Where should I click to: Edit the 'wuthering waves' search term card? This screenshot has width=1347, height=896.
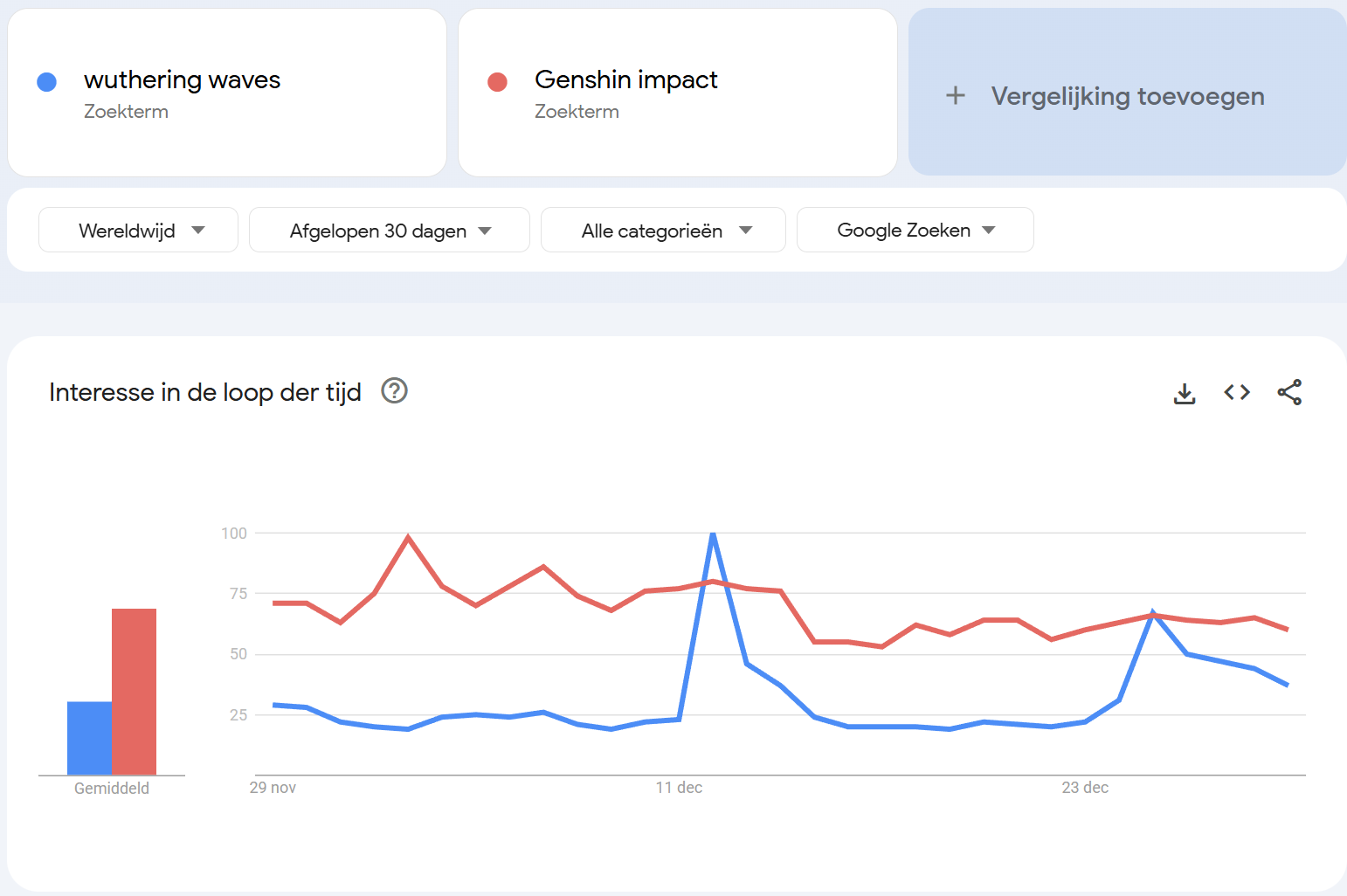click(x=227, y=93)
